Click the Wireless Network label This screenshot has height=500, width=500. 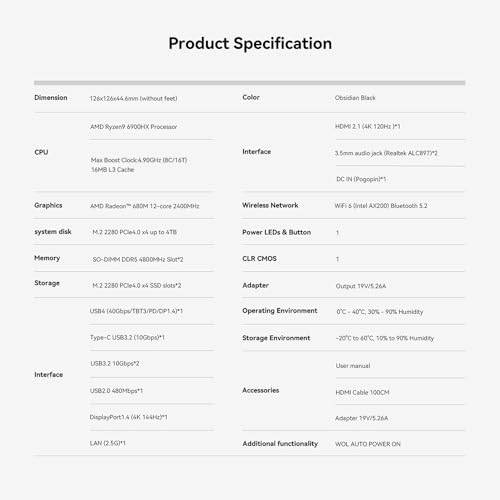coord(270,205)
